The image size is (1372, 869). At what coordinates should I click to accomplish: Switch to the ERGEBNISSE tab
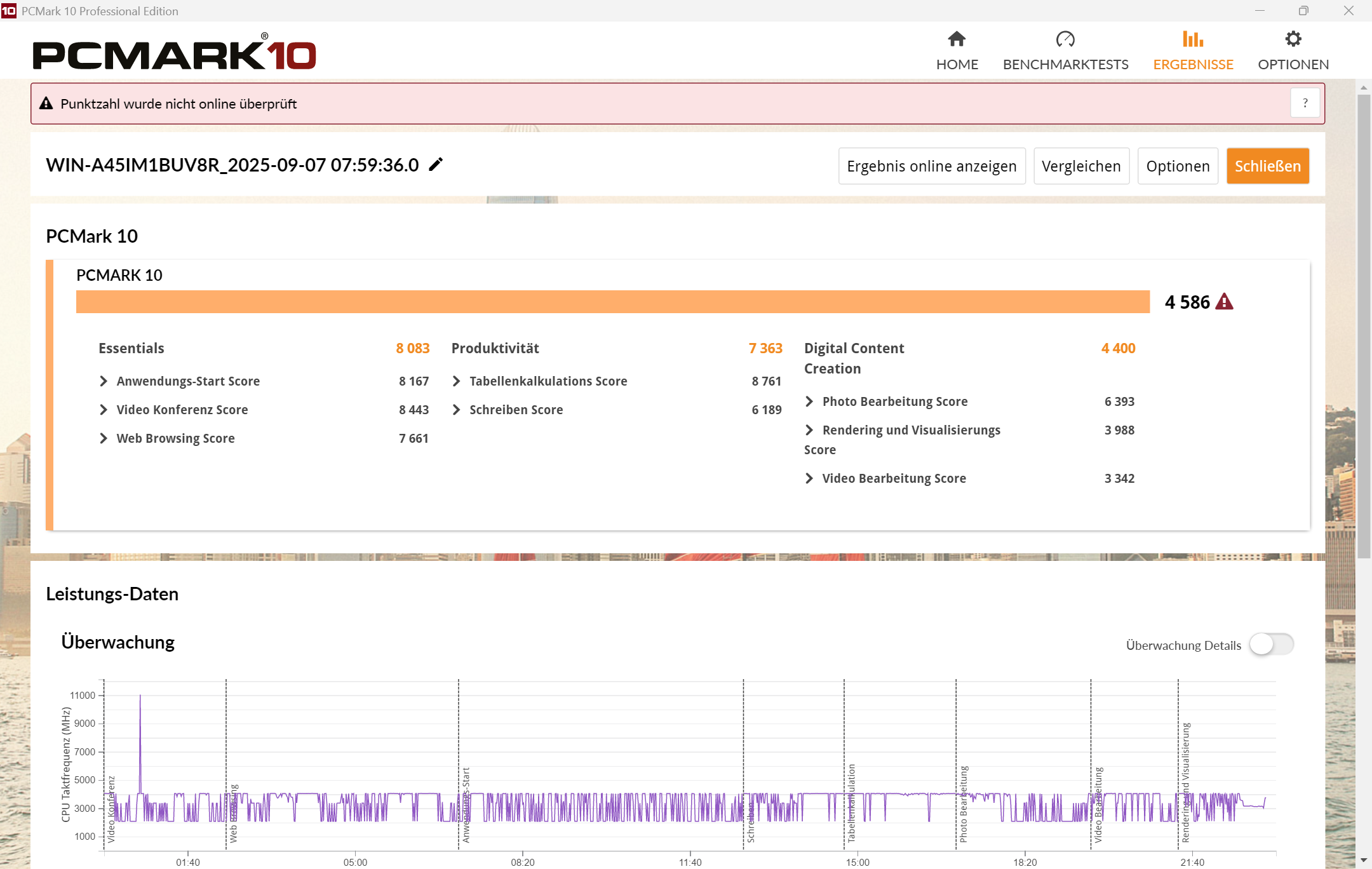pos(1193,51)
